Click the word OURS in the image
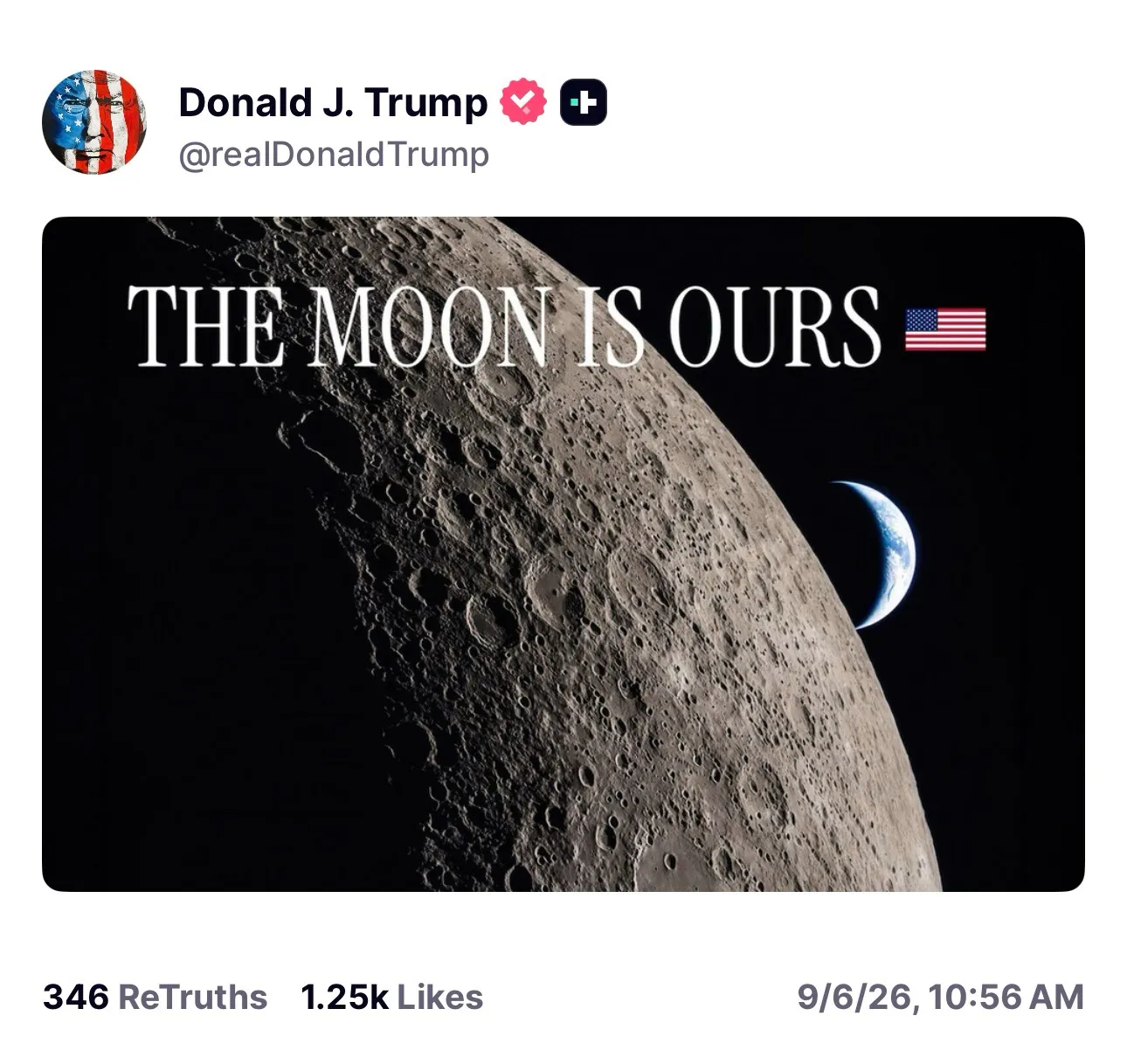 point(775,326)
